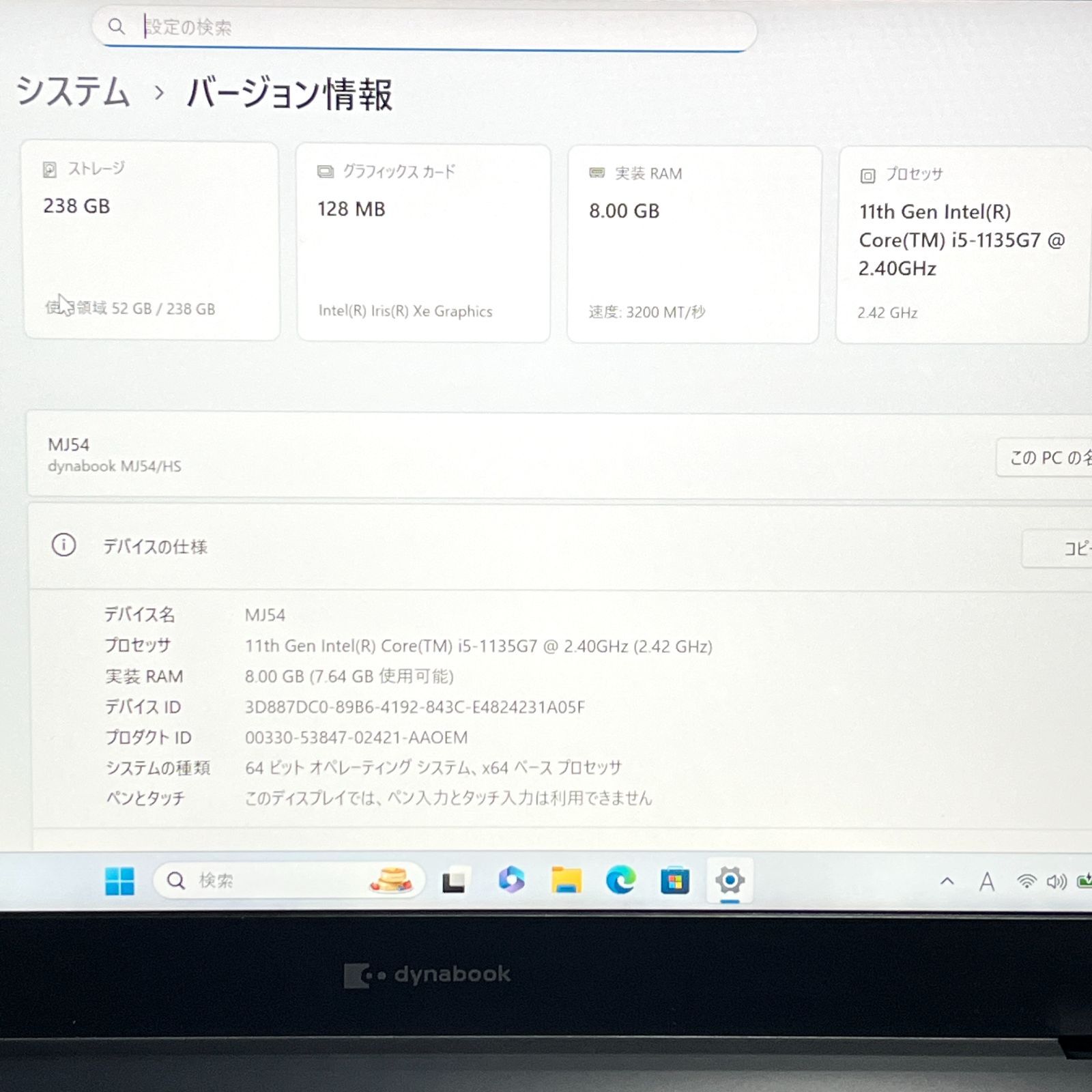Image resolution: width=1092 pixels, height=1092 pixels.
Task: Launch Microsoft Edge browser
Action: 620,880
